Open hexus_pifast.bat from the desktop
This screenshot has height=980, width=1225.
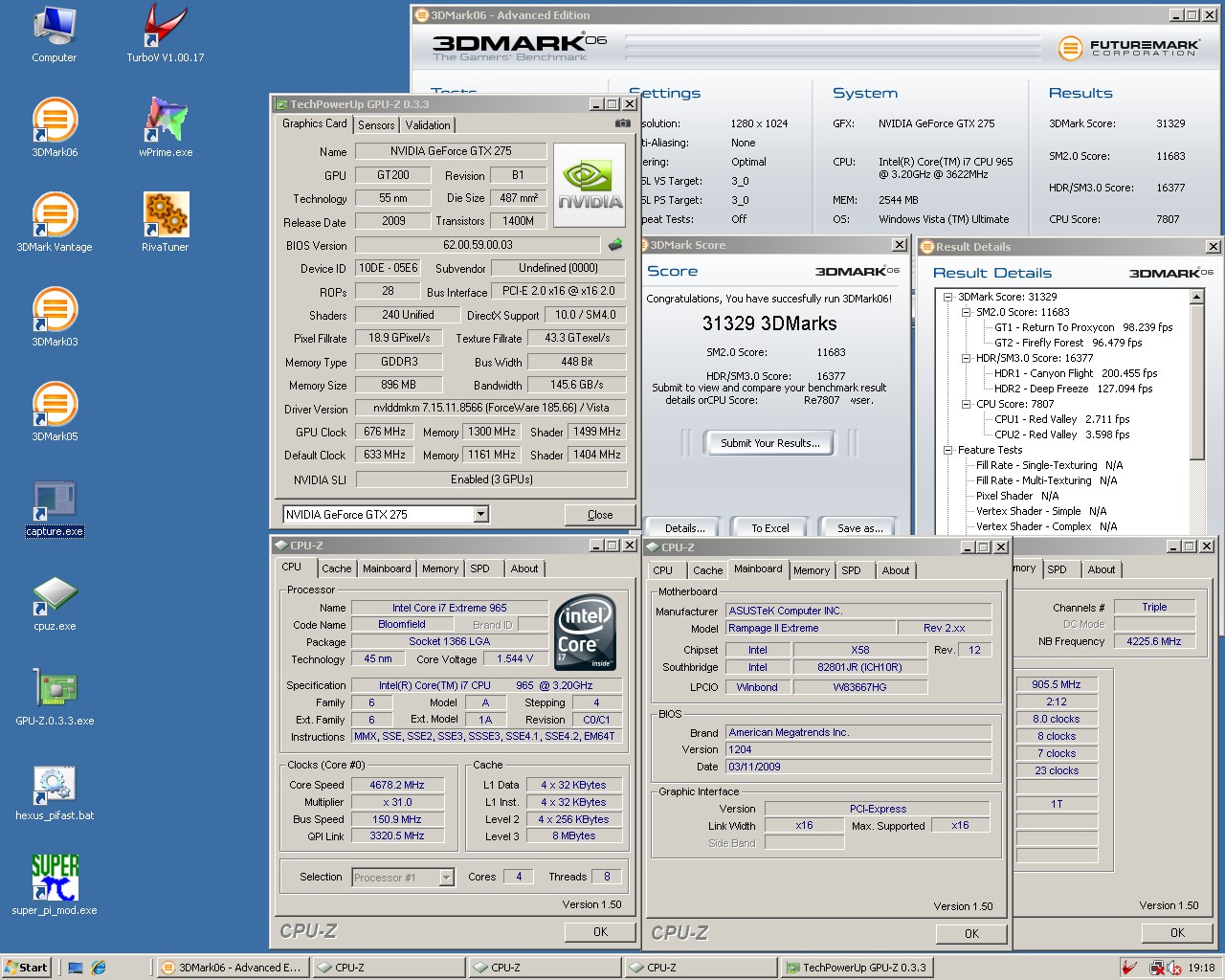click(x=55, y=785)
